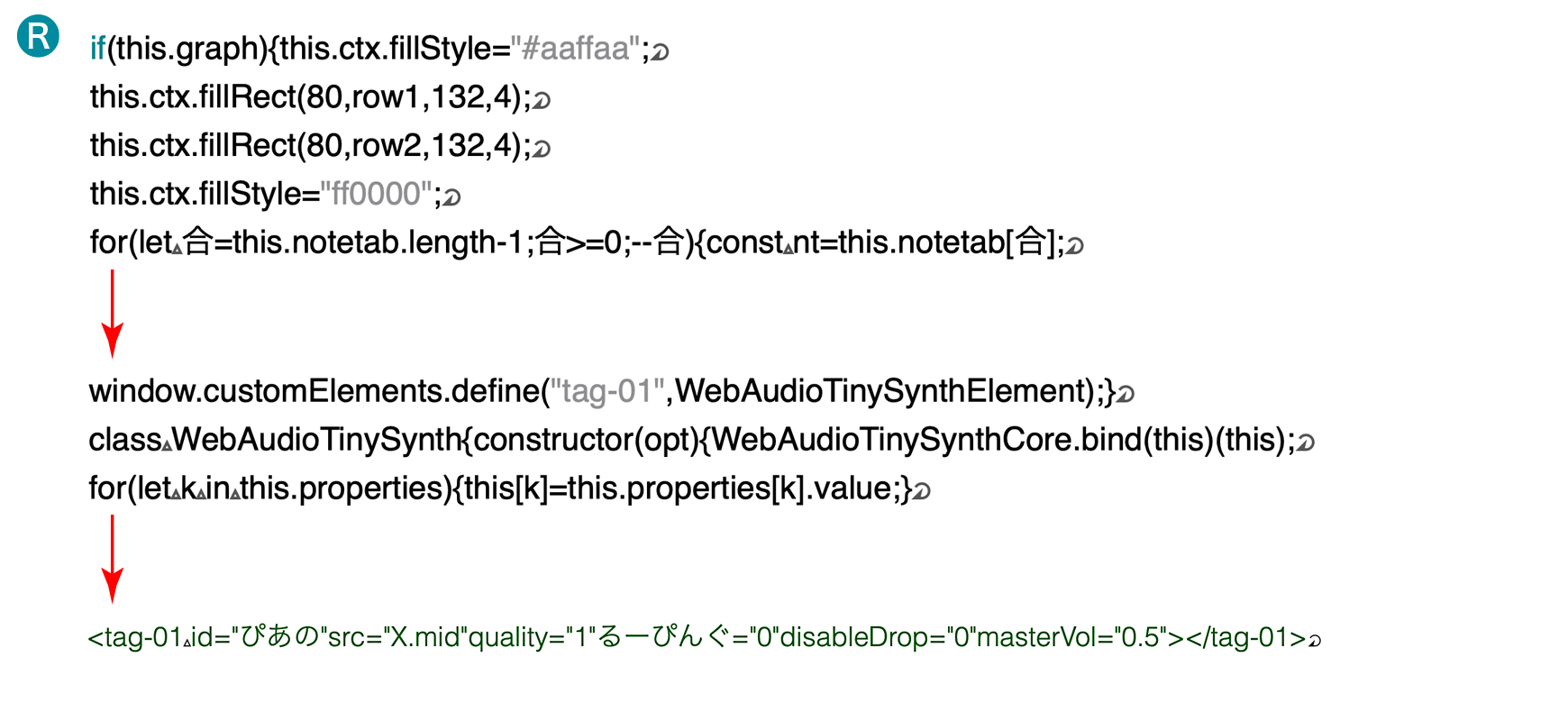1568x721 pixels.
Task: Click the src="X.mid" attribute text
Action: [397, 637]
